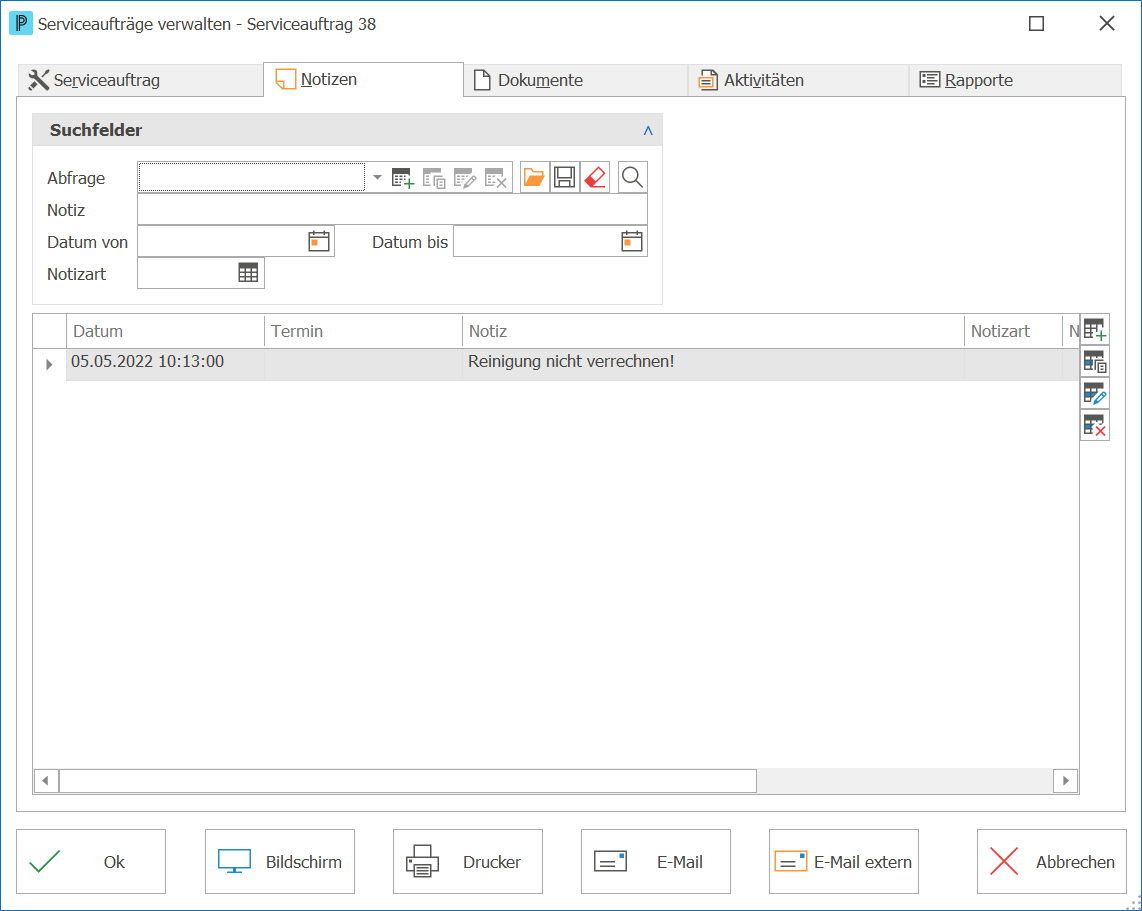Open Notizart lookup table icon
1142x911 pixels.
coord(248,273)
